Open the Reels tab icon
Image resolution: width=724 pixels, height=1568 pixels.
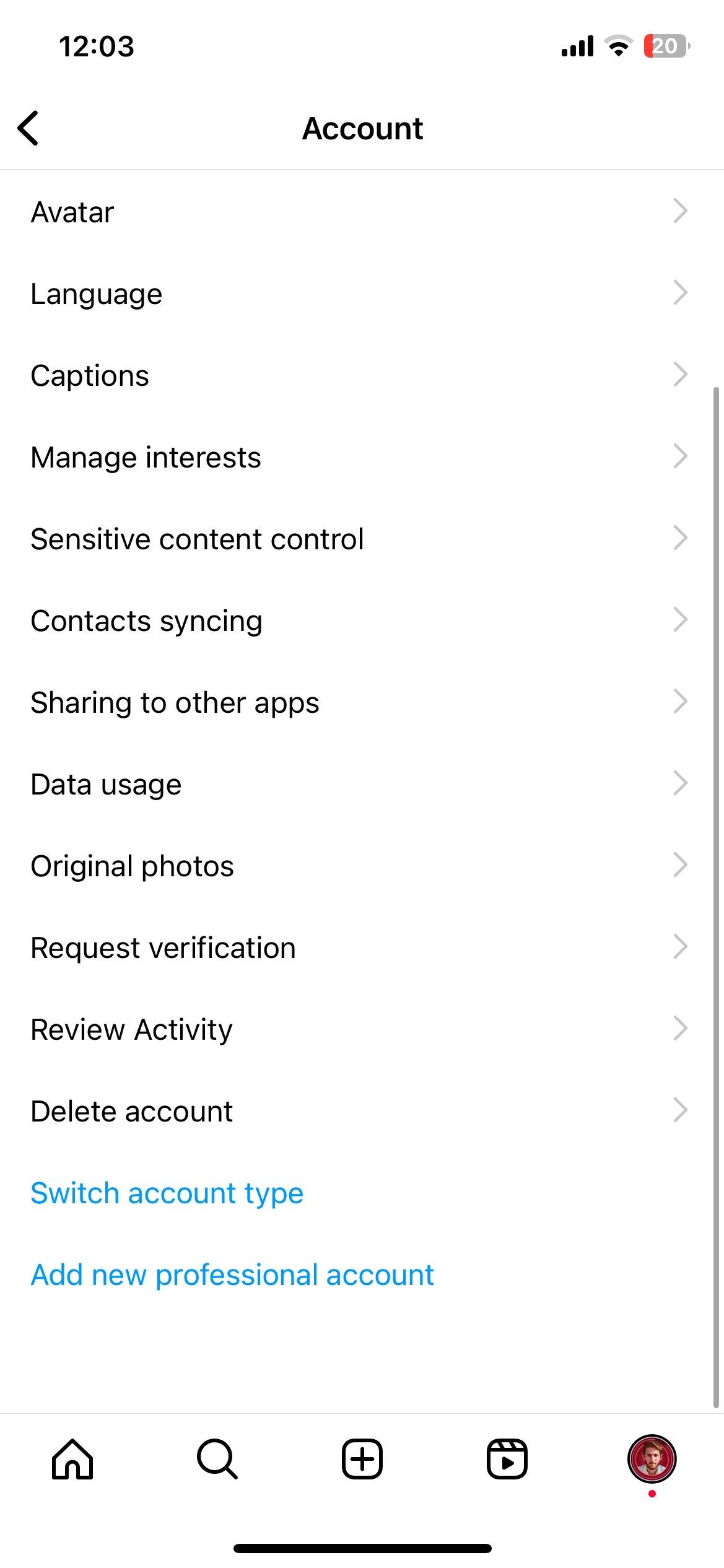coord(507,1459)
